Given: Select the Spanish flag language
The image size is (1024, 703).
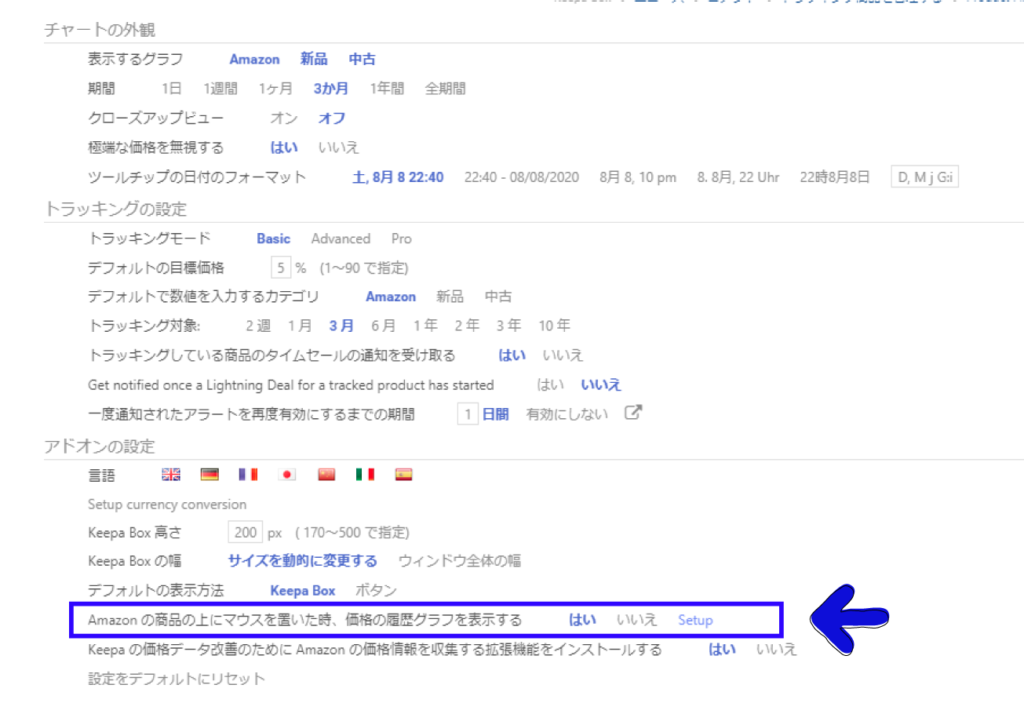Looking at the screenshot, I should (x=403, y=475).
